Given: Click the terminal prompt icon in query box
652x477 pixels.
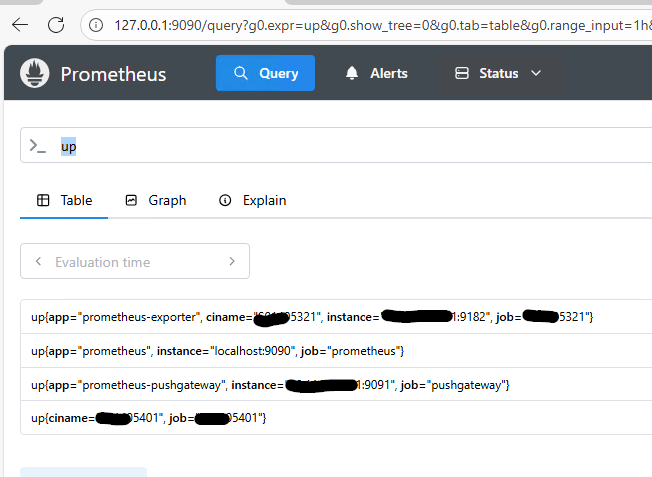Looking at the screenshot, I should 37,146.
